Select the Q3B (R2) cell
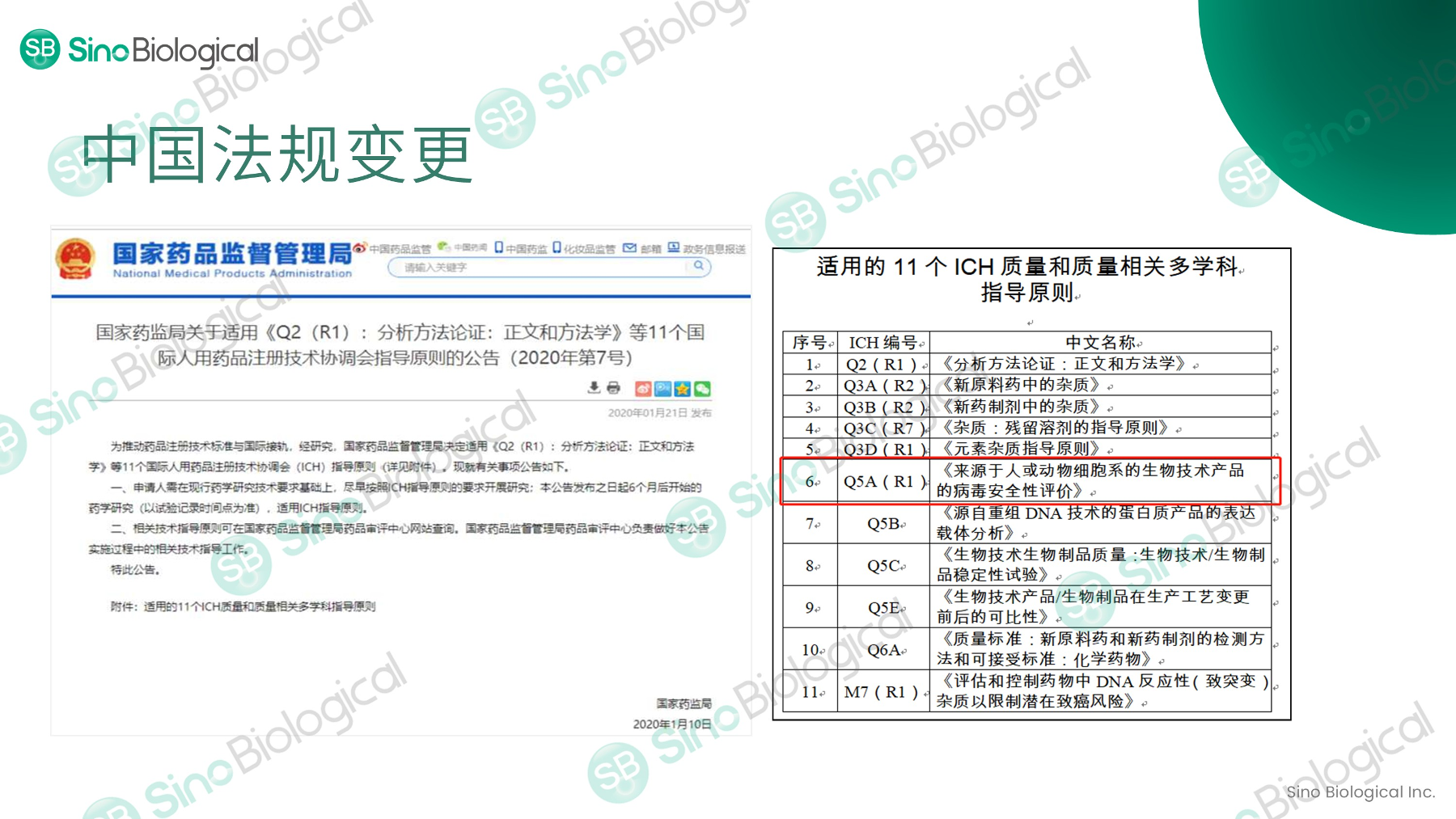The image size is (1456, 819). (883, 407)
